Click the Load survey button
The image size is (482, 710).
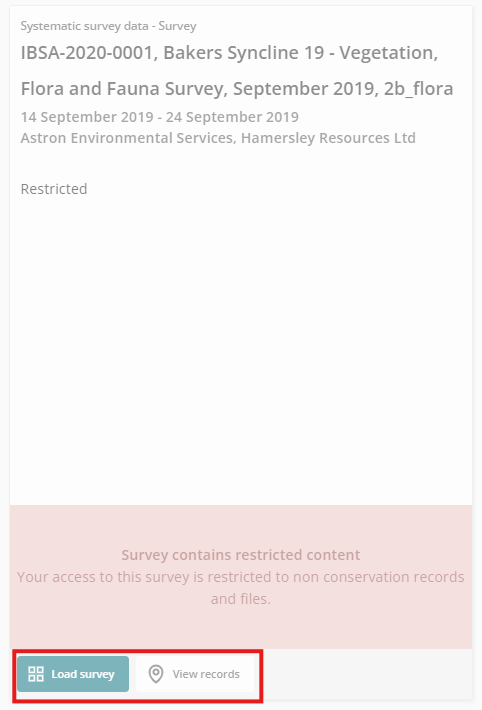[x=73, y=674]
